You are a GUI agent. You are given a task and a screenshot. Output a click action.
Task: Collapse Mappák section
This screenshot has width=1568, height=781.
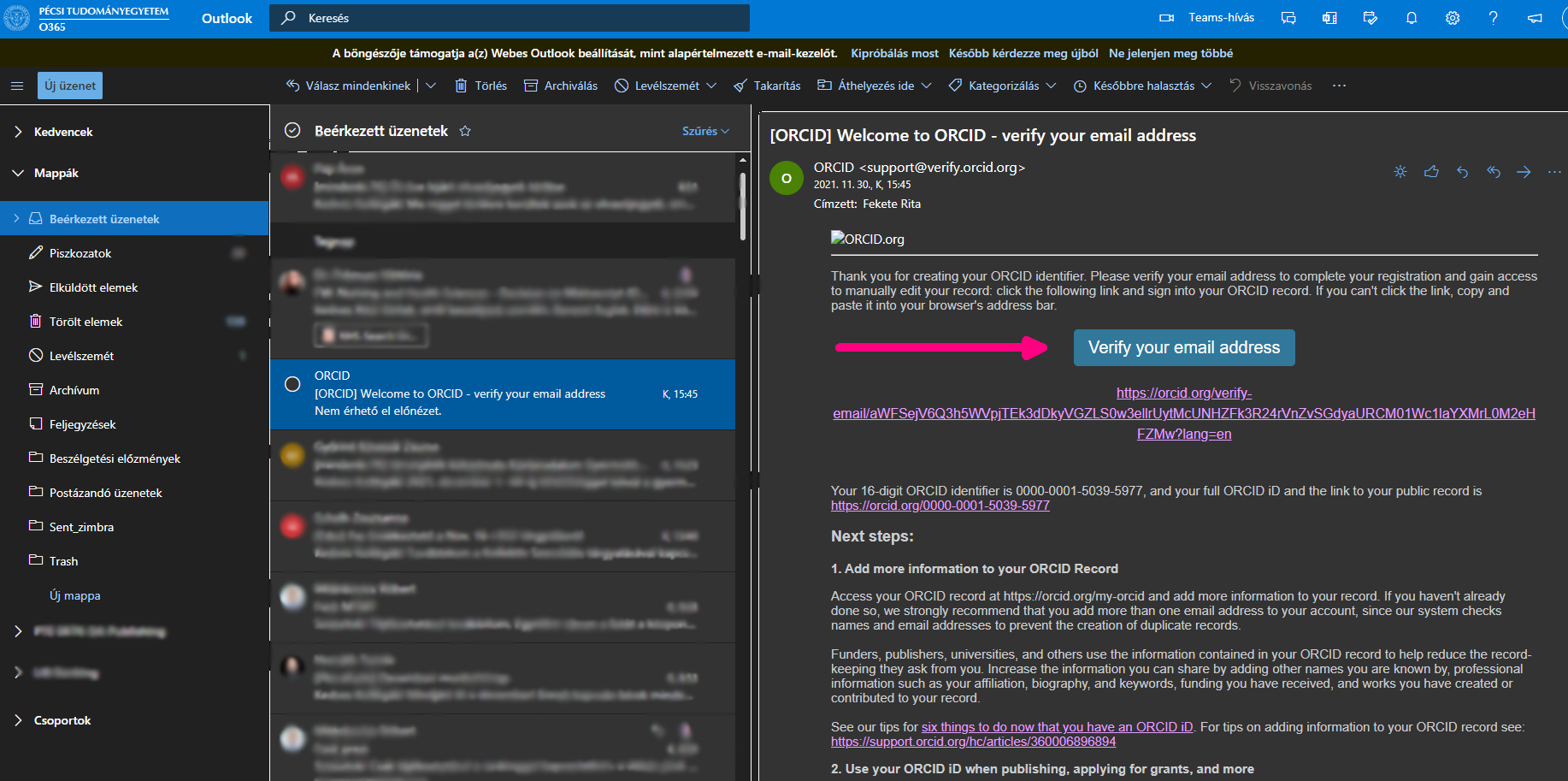[x=18, y=173]
